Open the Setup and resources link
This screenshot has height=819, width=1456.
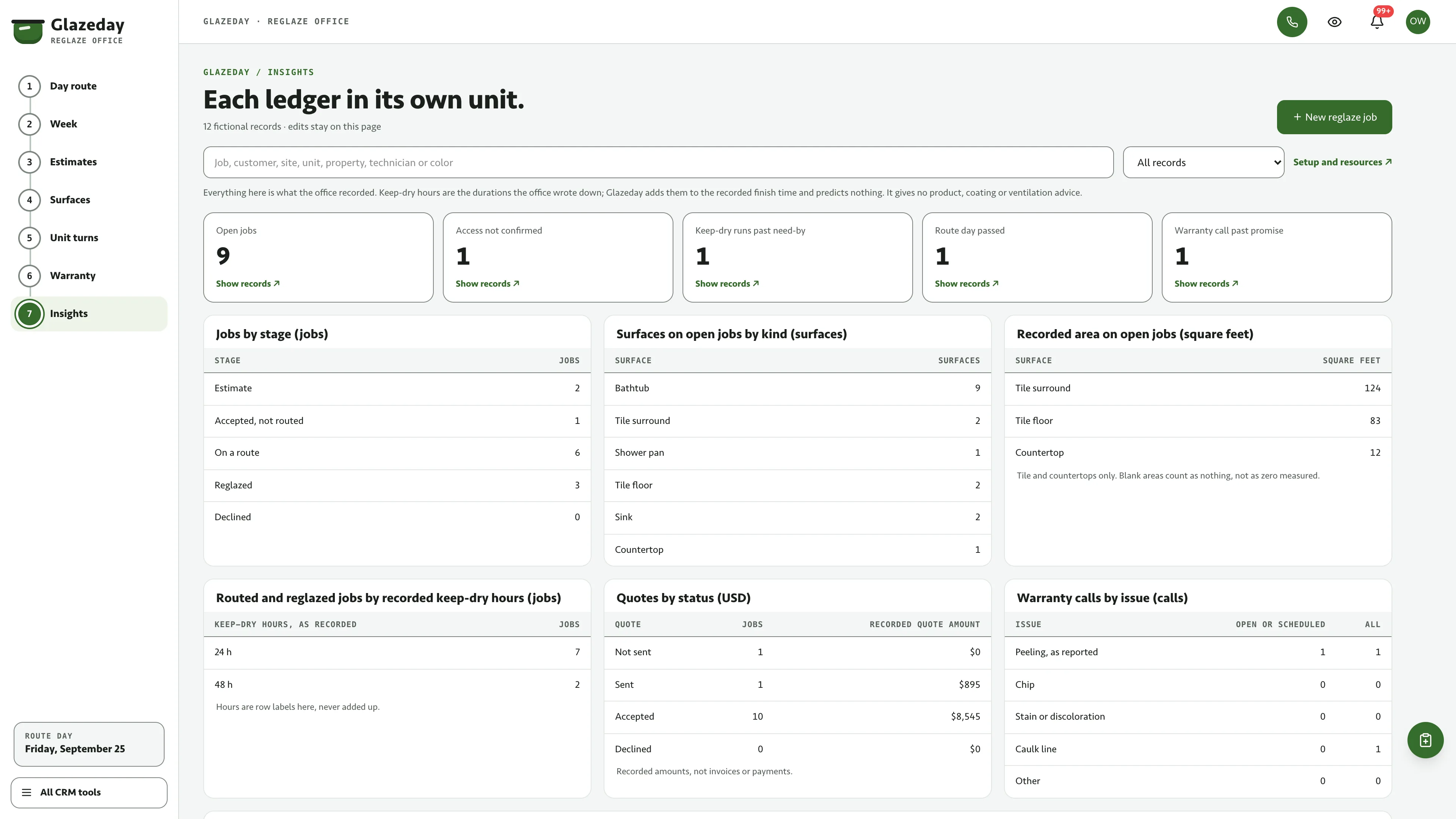coord(1342,162)
